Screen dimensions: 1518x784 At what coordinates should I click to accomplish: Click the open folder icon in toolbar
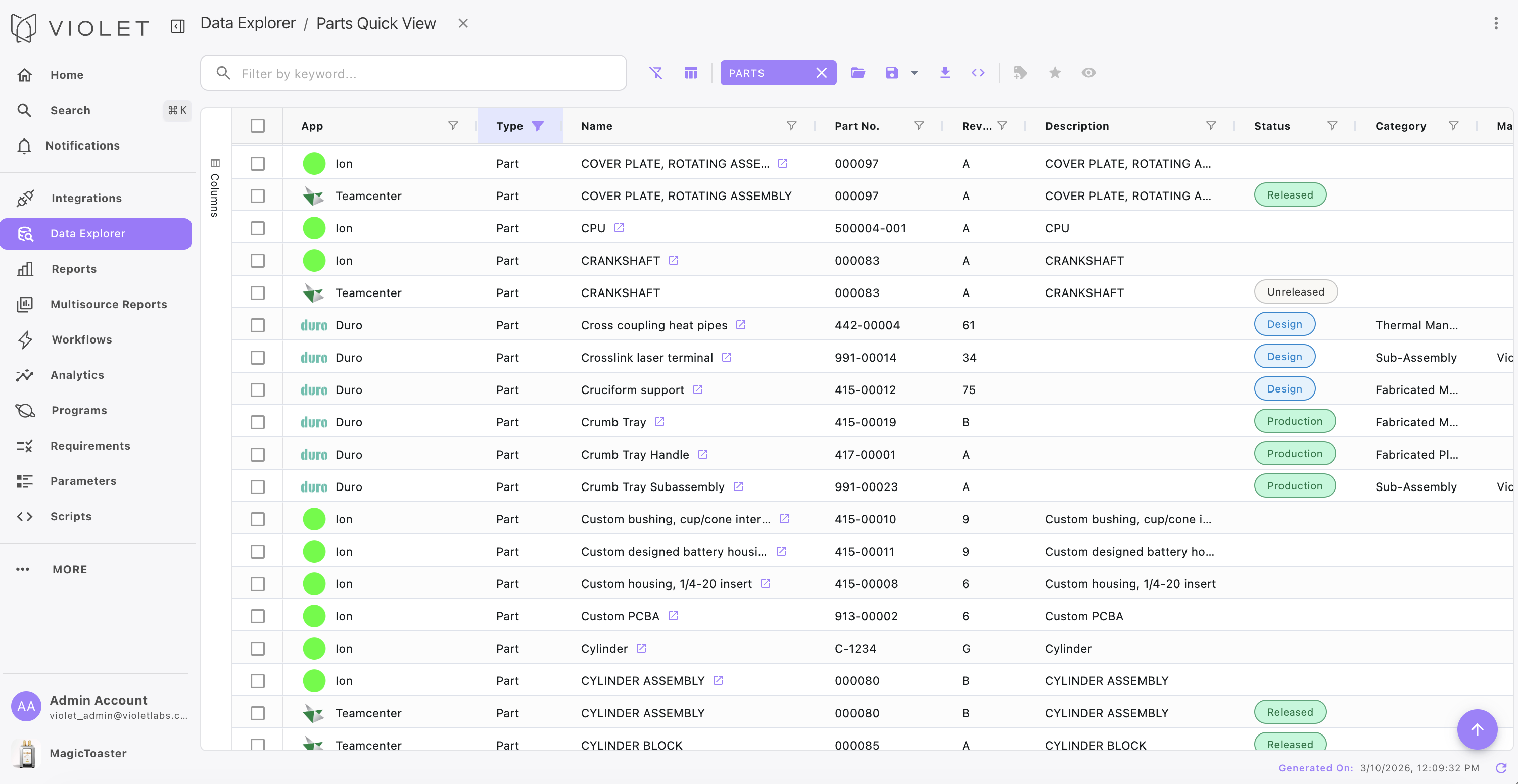(858, 73)
